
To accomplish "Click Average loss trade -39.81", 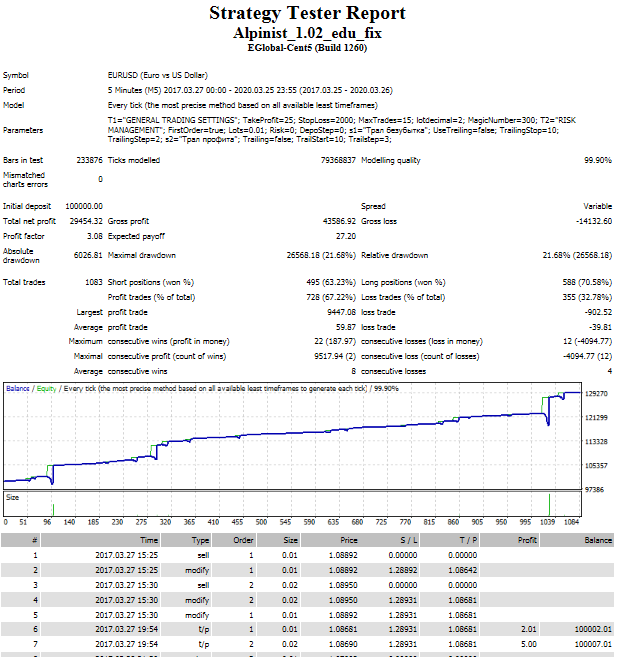I will [x=600, y=328].
